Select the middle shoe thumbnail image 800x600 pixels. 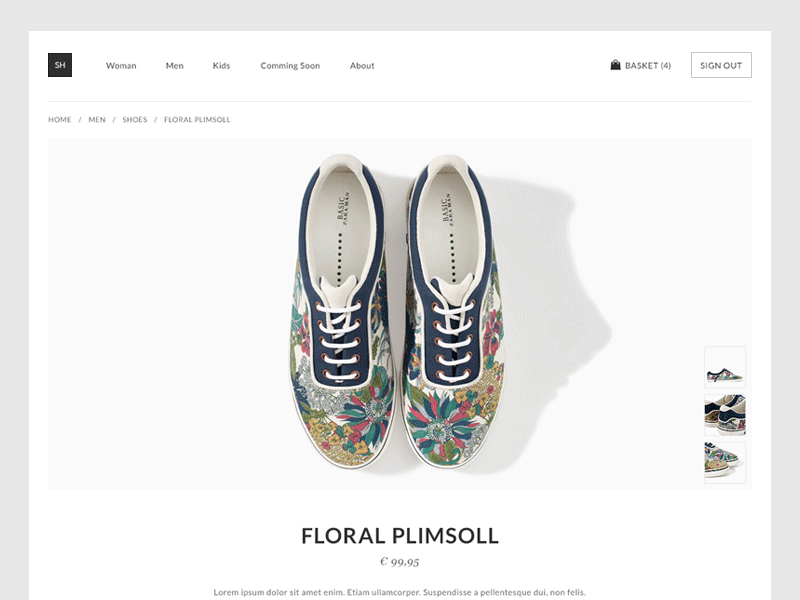click(x=725, y=417)
